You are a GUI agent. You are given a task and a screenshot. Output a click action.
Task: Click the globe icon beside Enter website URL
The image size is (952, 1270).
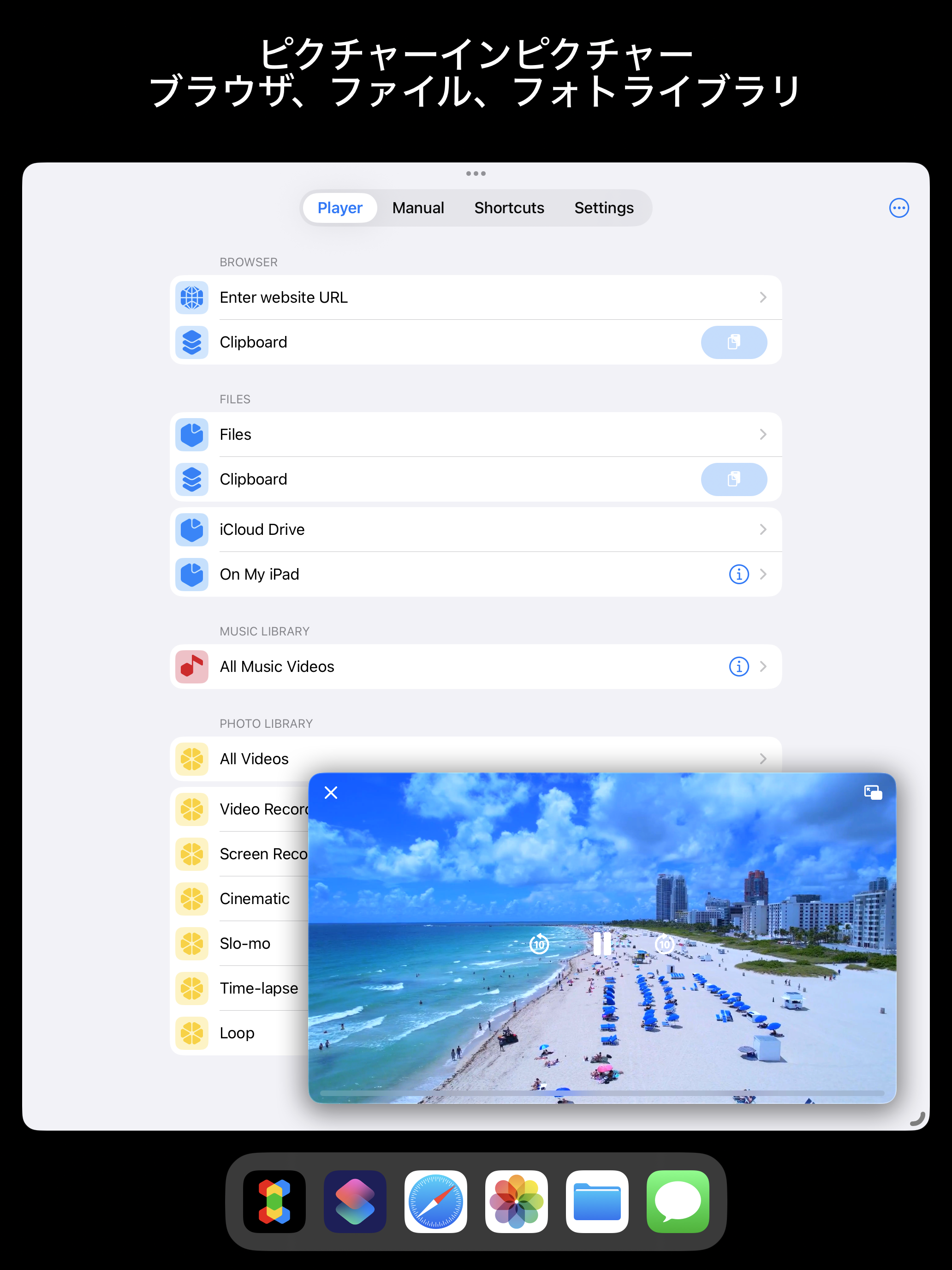pos(192,297)
